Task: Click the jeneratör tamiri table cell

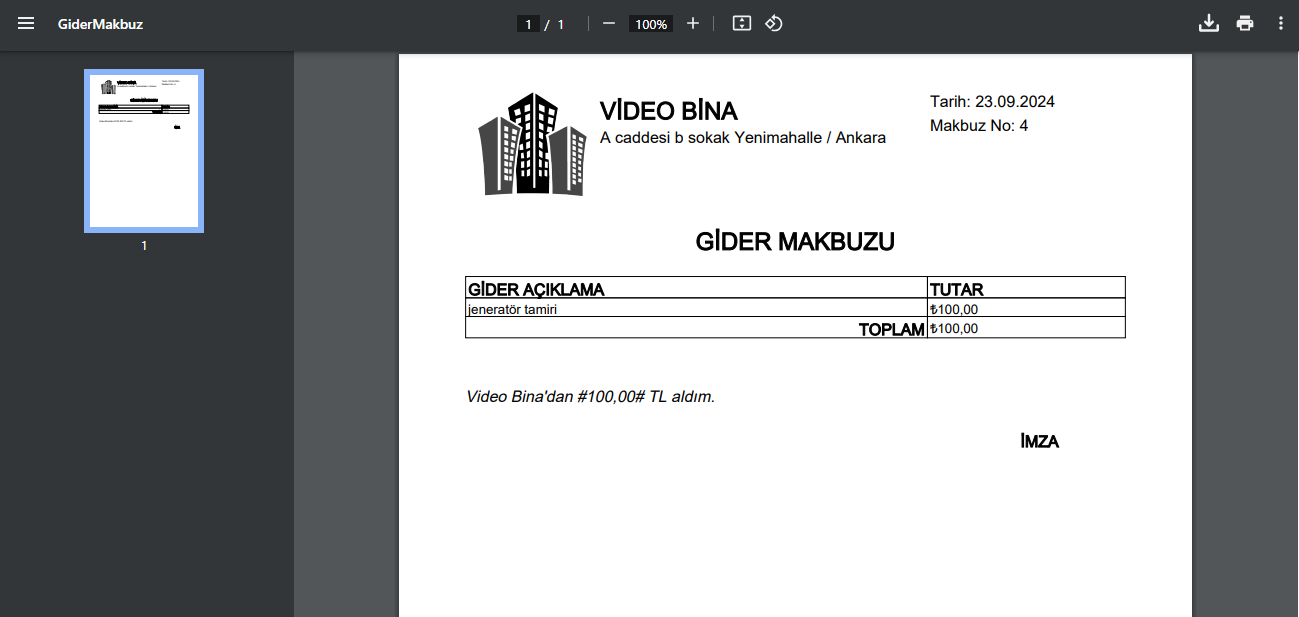Action: click(512, 309)
